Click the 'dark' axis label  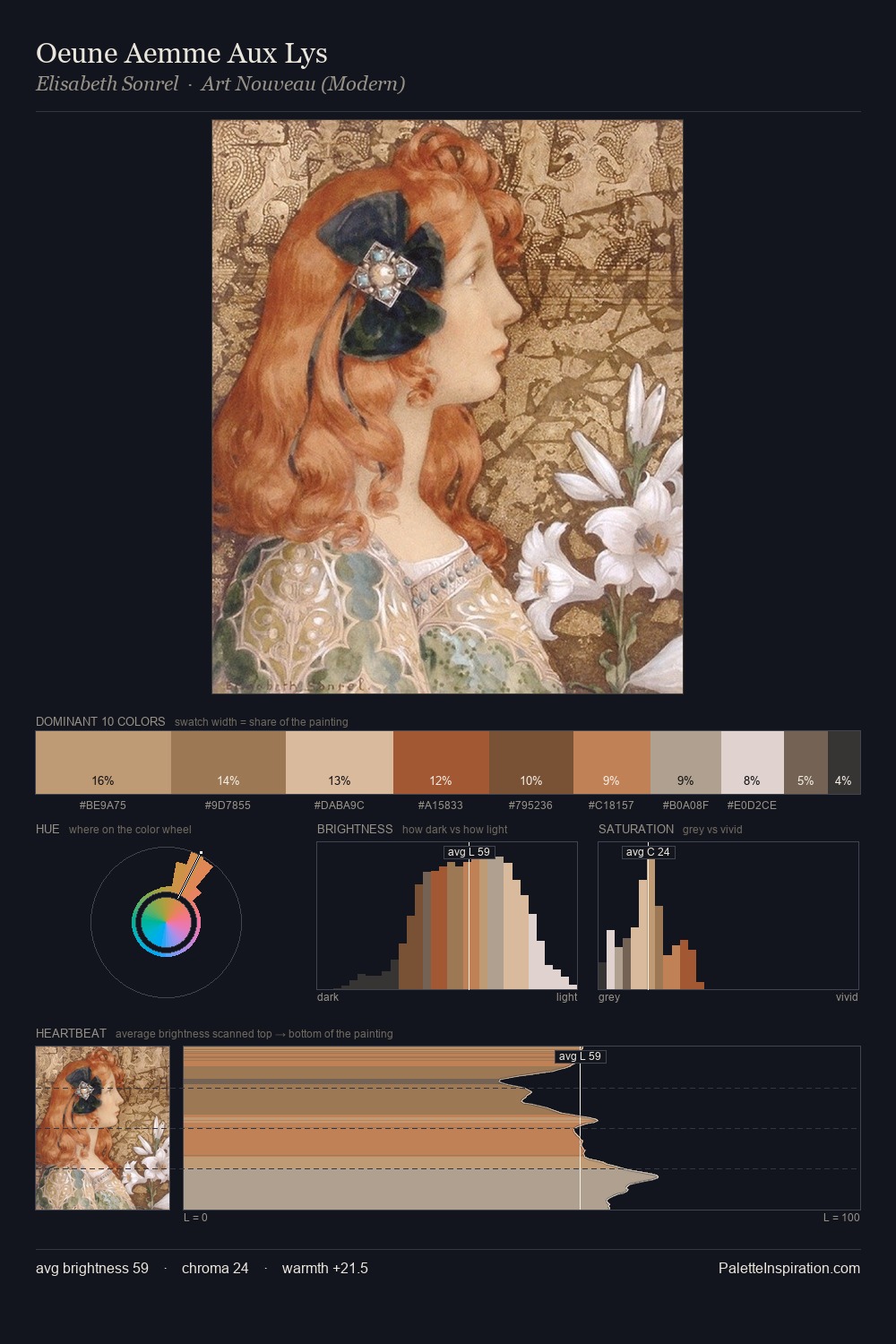pos(328,997)
